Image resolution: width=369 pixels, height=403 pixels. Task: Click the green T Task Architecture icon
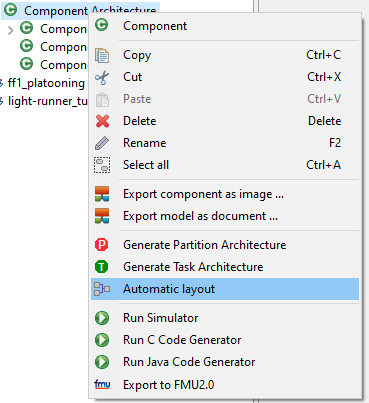pyautogui.click(x=101, y=267)
